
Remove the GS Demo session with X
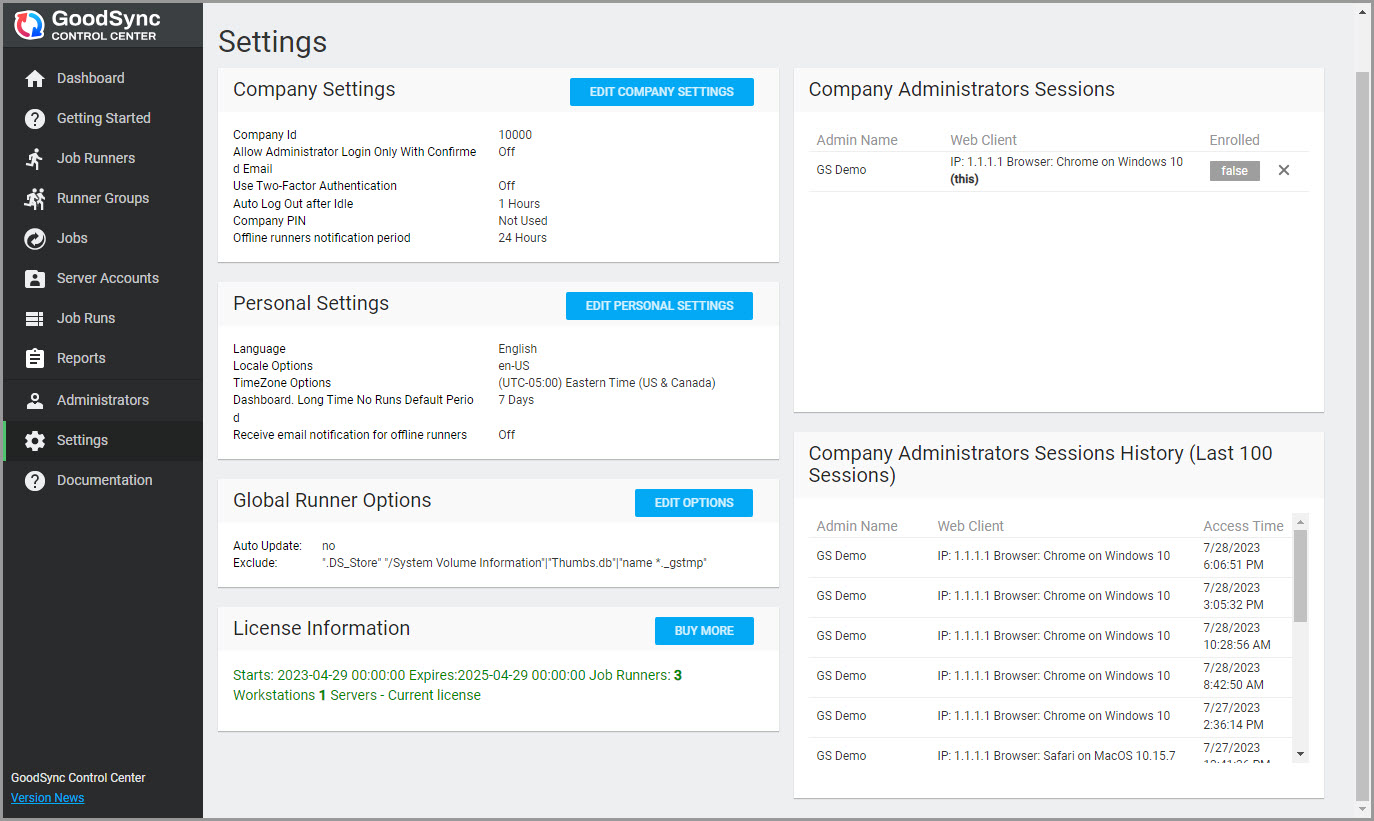[x=1284, y=171]
